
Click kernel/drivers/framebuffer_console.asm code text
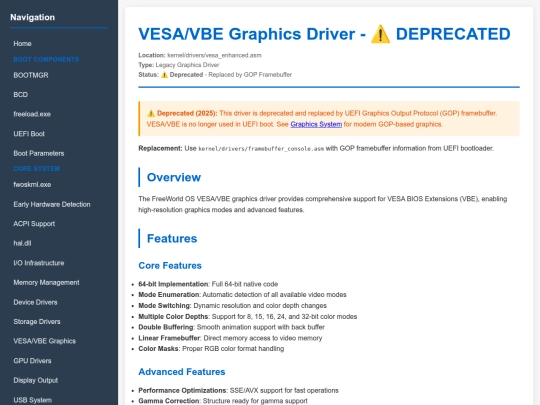click(x=261, y=149)
